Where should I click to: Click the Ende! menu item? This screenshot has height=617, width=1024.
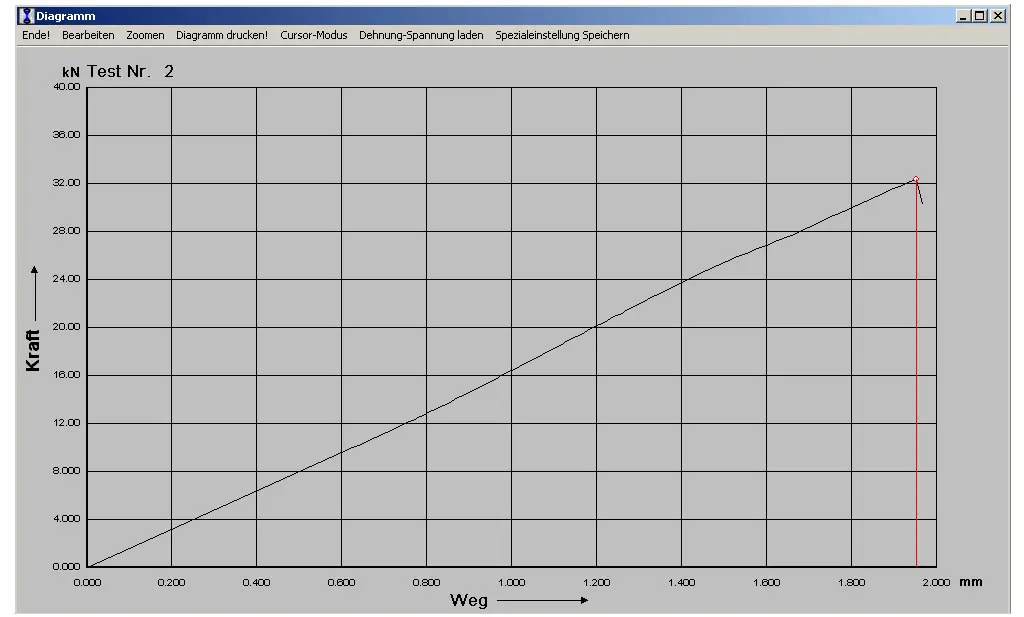click(36, 35)
